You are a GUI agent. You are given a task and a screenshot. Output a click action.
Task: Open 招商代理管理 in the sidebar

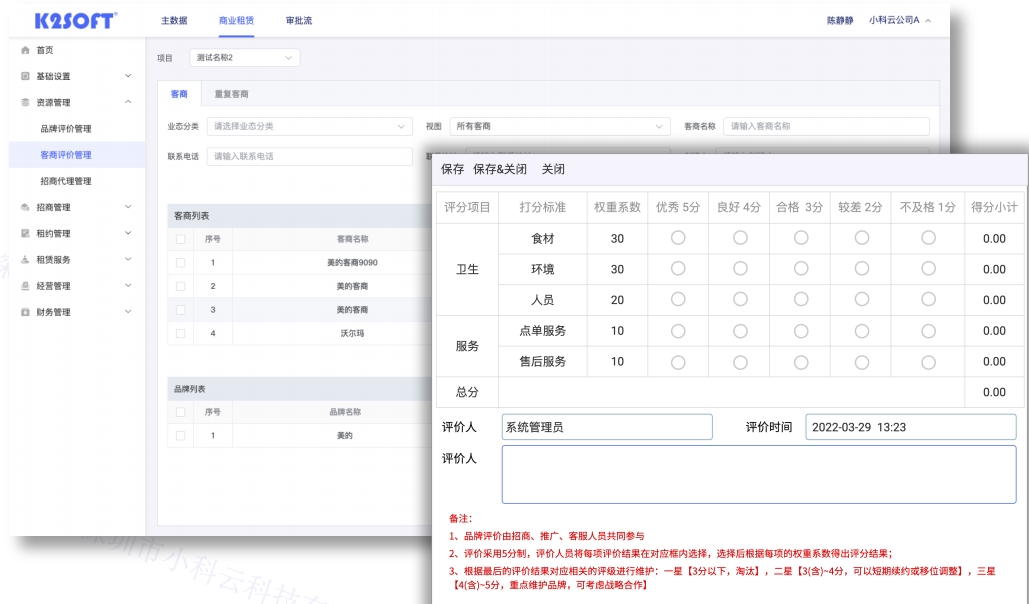(x=66, y=181)
